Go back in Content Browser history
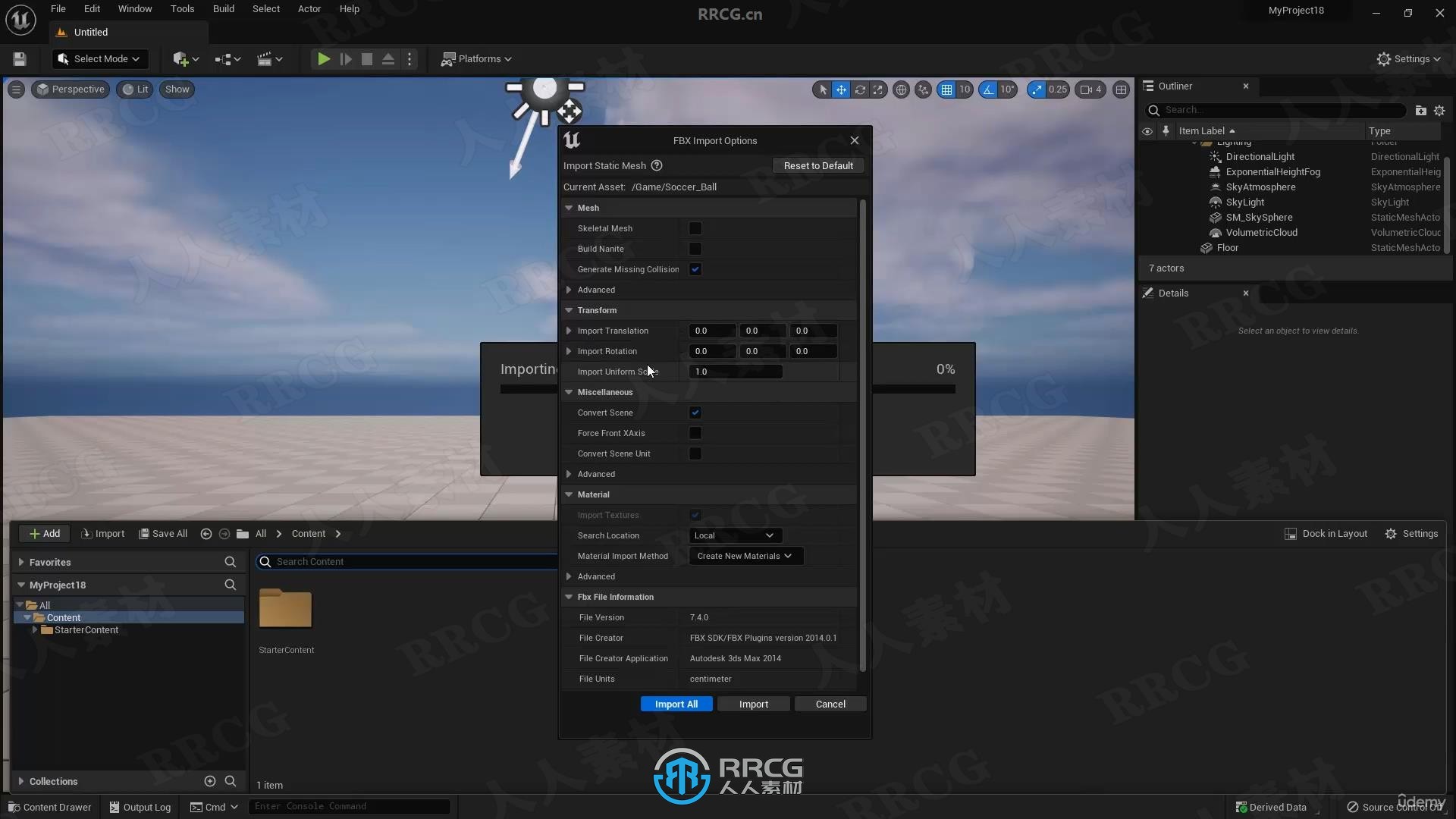 [x=206, y=534]
